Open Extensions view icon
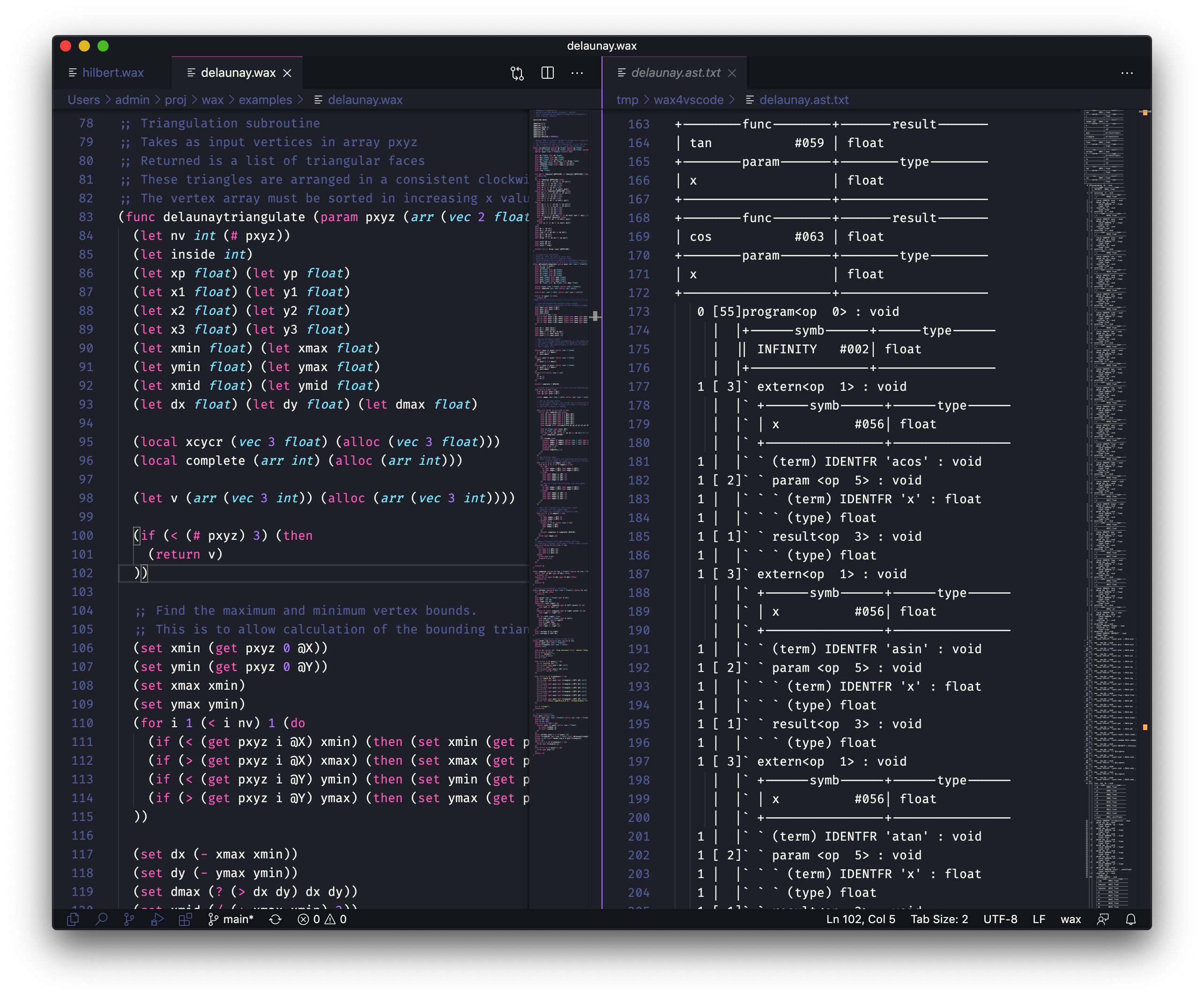This screenshot has width=1204, height=999. point(185,919)
